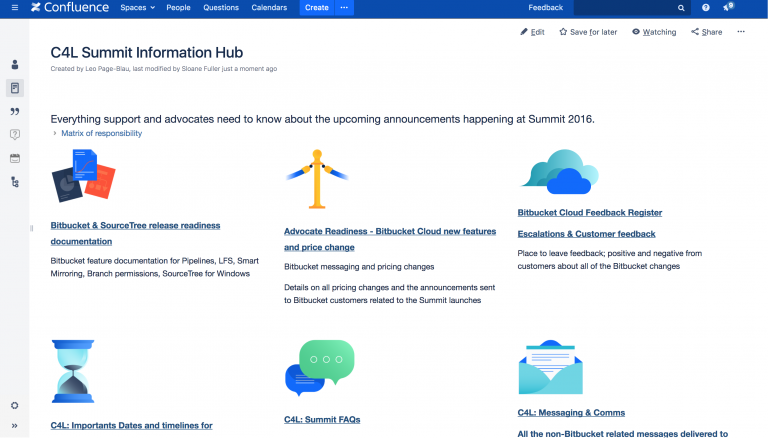Open the People menu item
This screenshot has width=768, height=438.
click(x=178, y=8)
